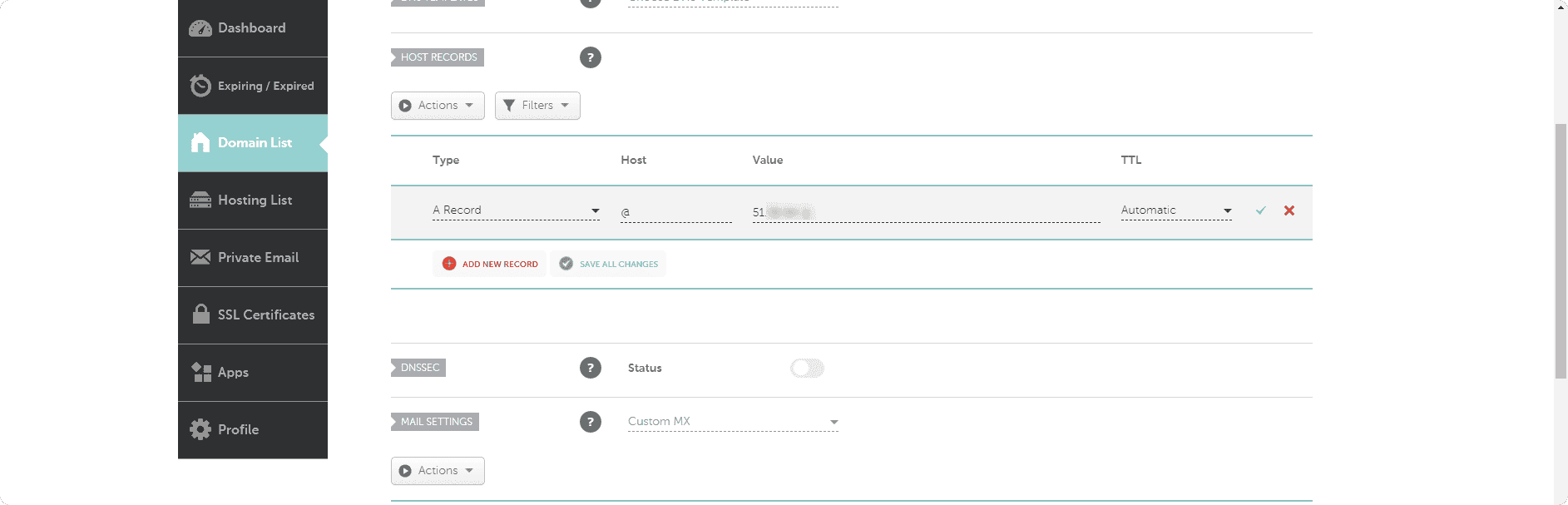
Task: Delete the A Record using red X
Action: pyautogui.click(x=1289, y=210)
